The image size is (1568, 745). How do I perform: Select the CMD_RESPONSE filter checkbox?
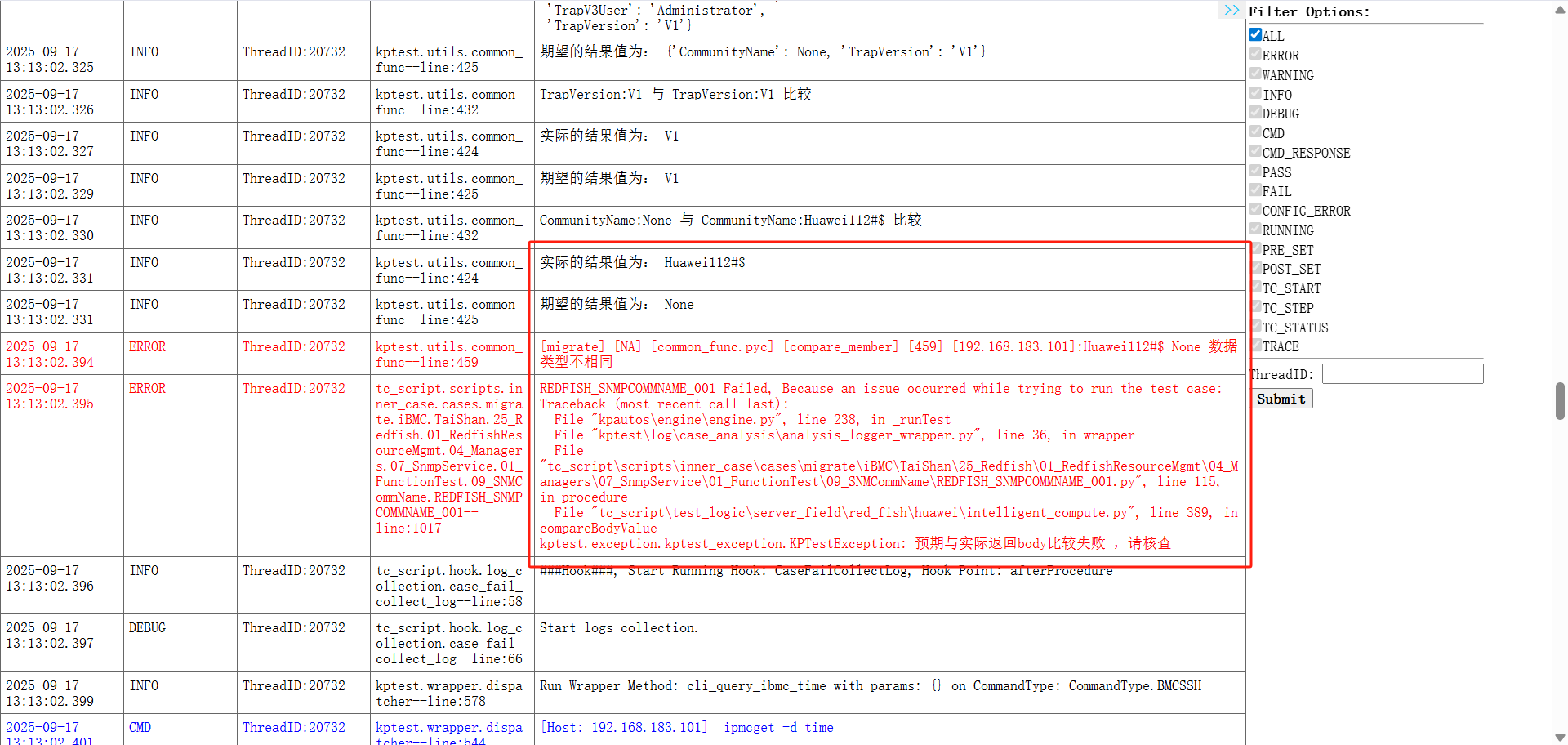1255,152
